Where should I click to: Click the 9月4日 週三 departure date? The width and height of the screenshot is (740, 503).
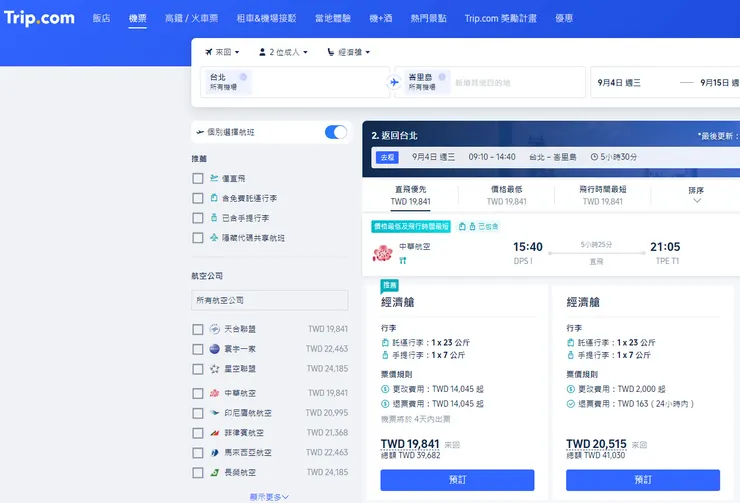(x=619, y=83)
